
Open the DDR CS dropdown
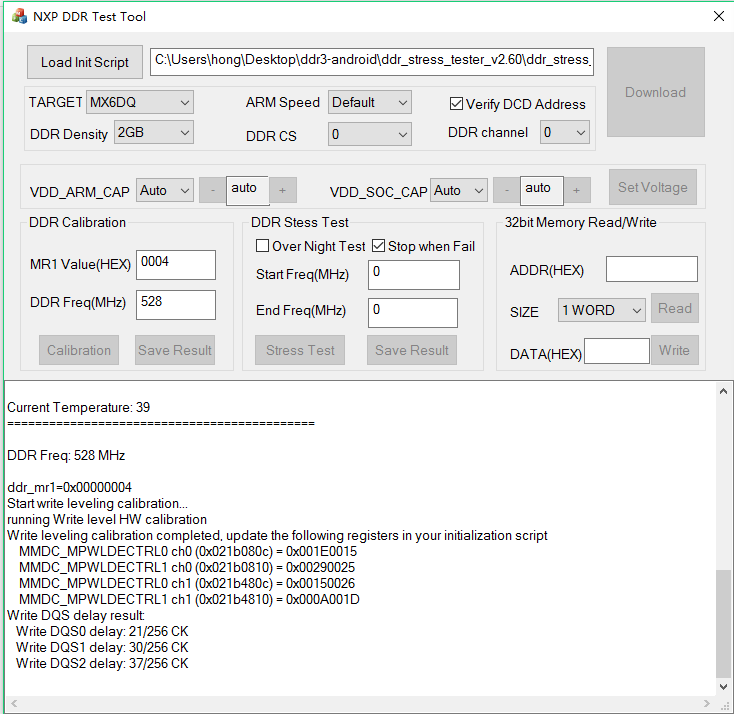[x=369, y=134]
